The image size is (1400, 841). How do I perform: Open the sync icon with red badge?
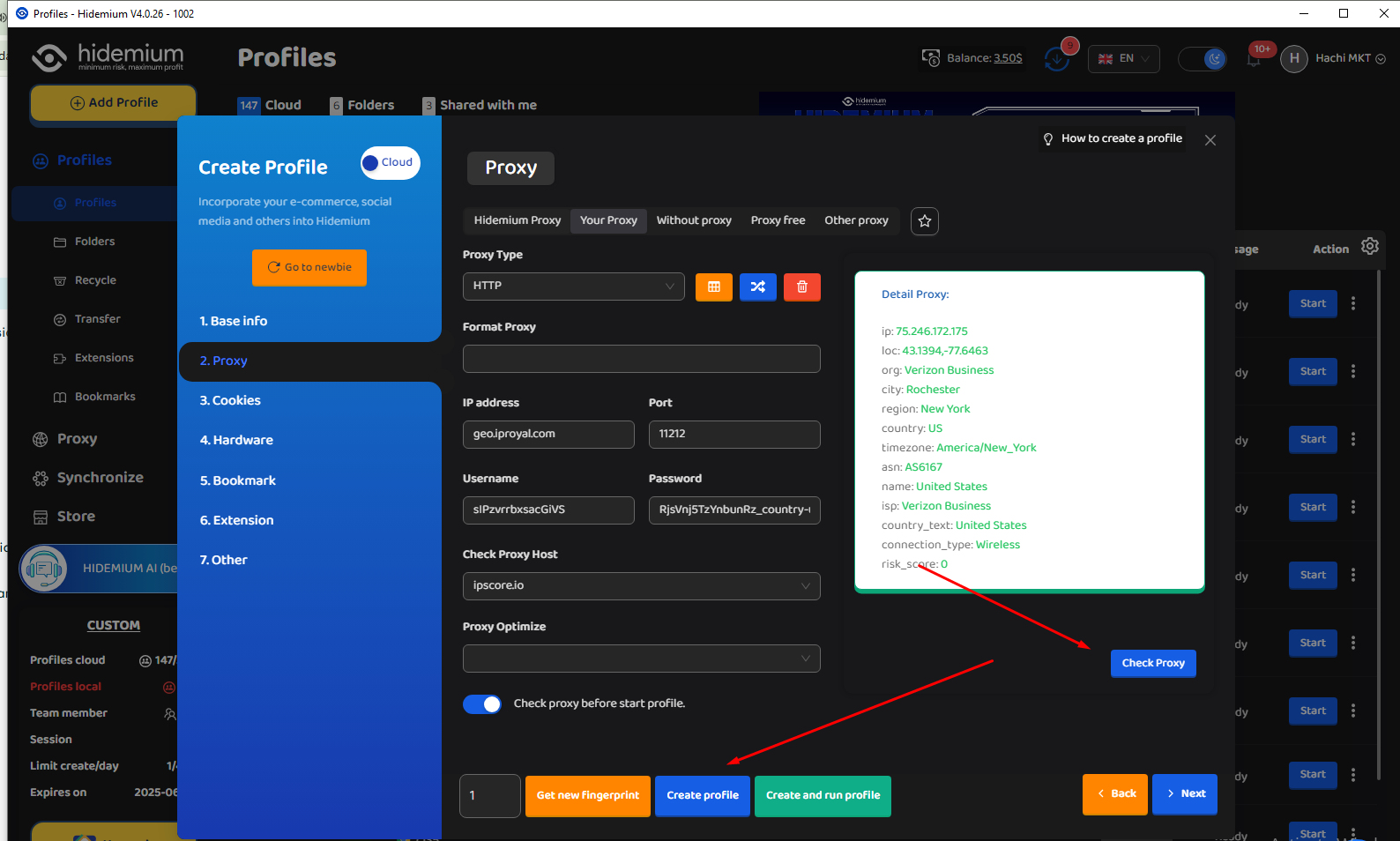point(1056,58)
